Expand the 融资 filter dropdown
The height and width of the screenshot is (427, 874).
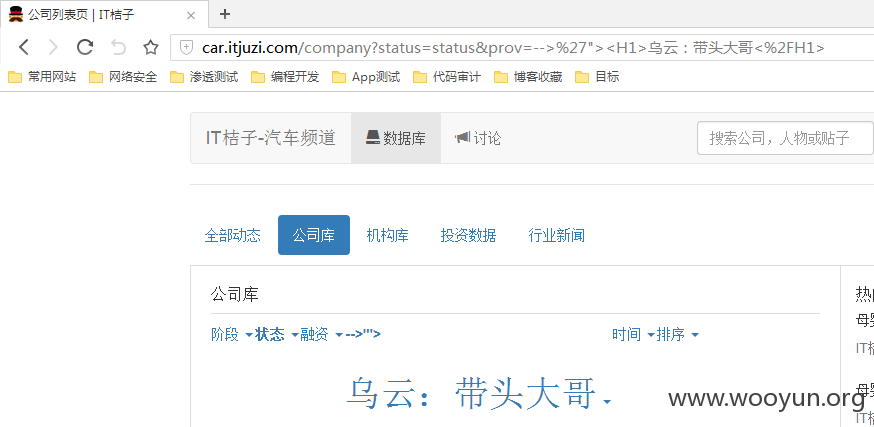pos(321,334)
